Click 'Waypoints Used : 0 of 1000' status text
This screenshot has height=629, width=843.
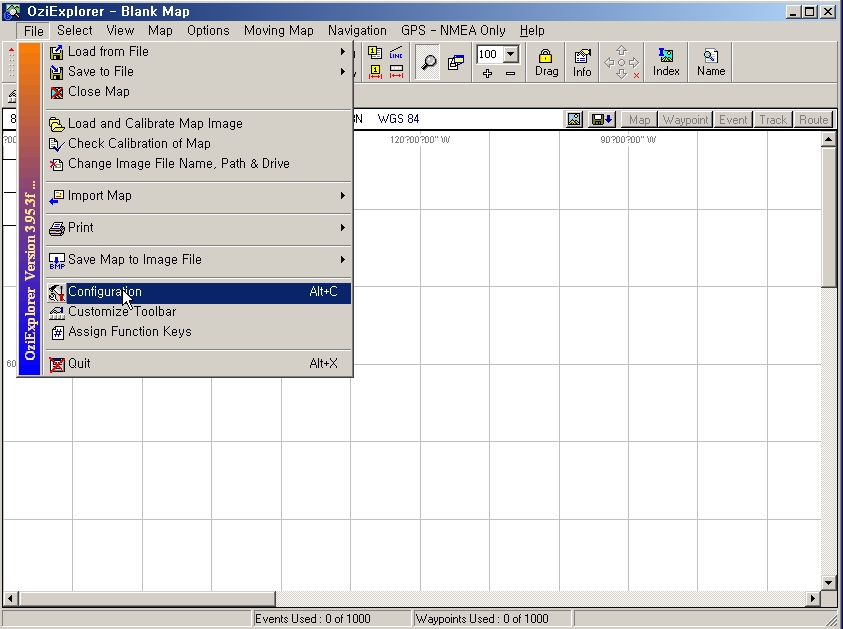coord(482,619)
